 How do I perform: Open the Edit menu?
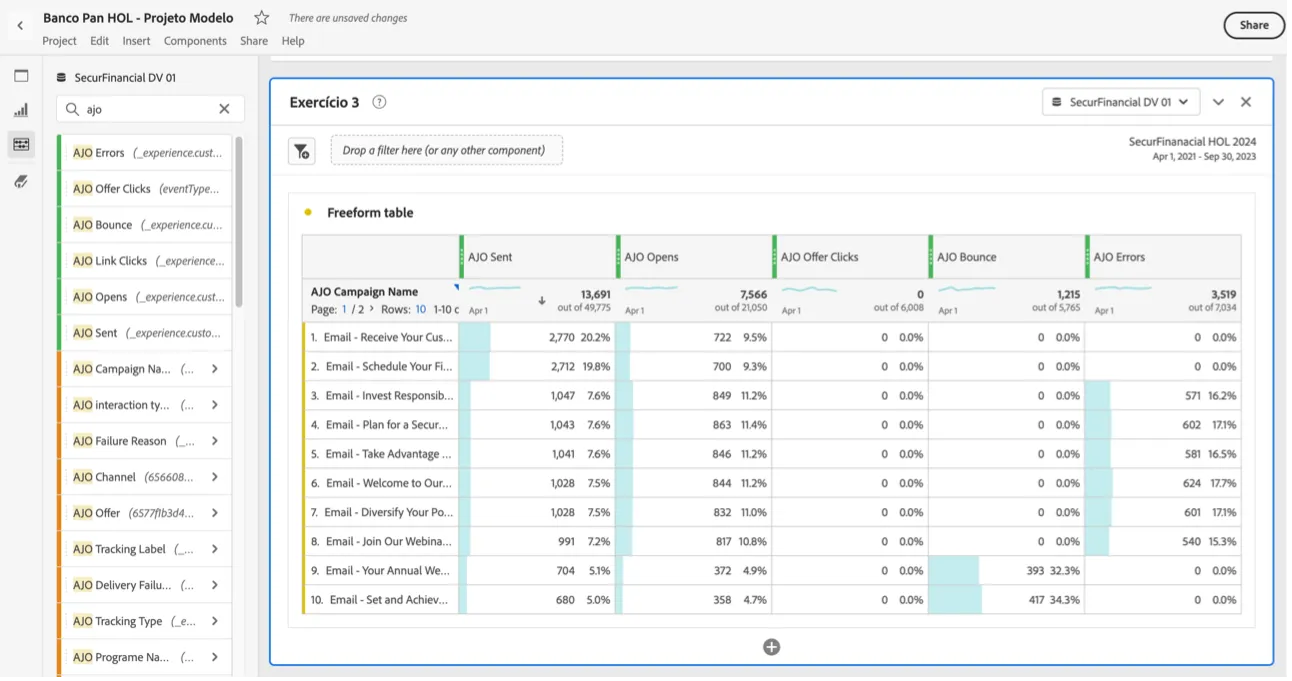[99, 41]
